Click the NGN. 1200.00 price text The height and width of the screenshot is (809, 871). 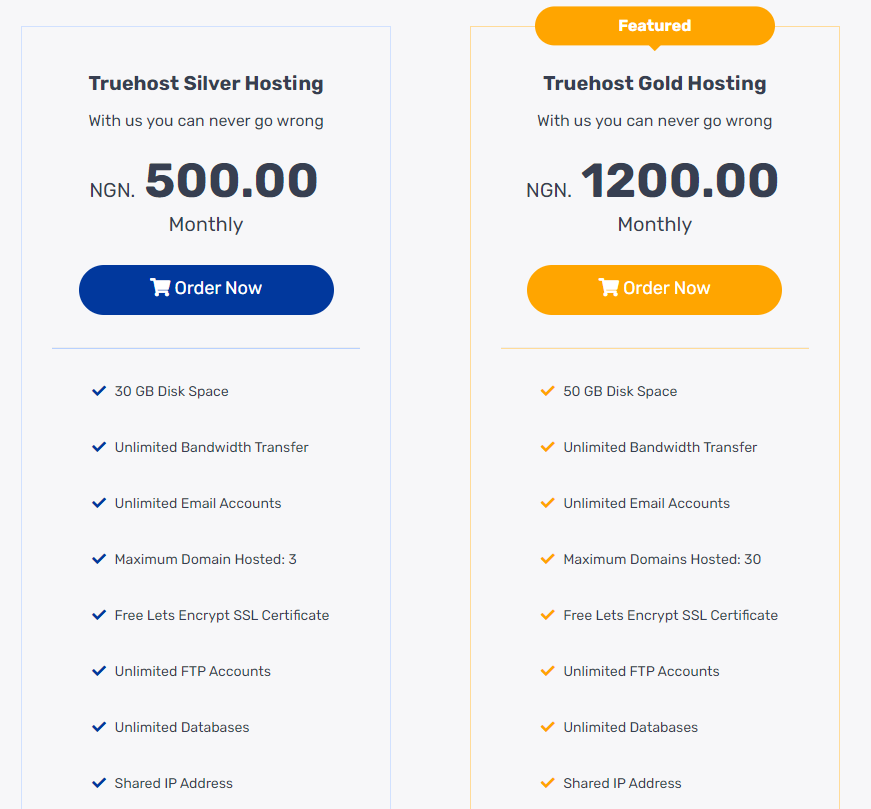click(x=678, y=182)
